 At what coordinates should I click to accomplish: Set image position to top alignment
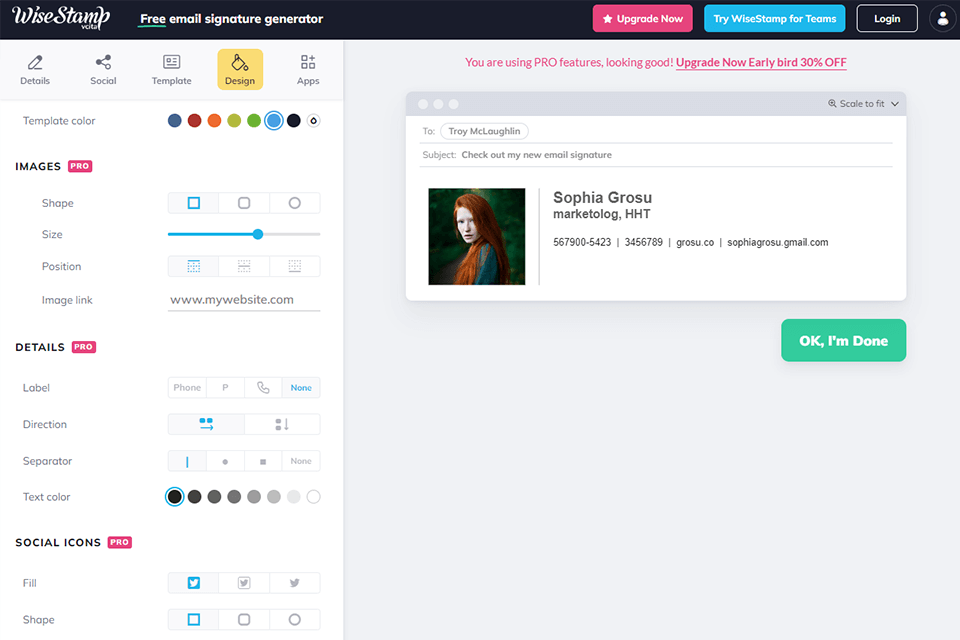coord(193,266)
